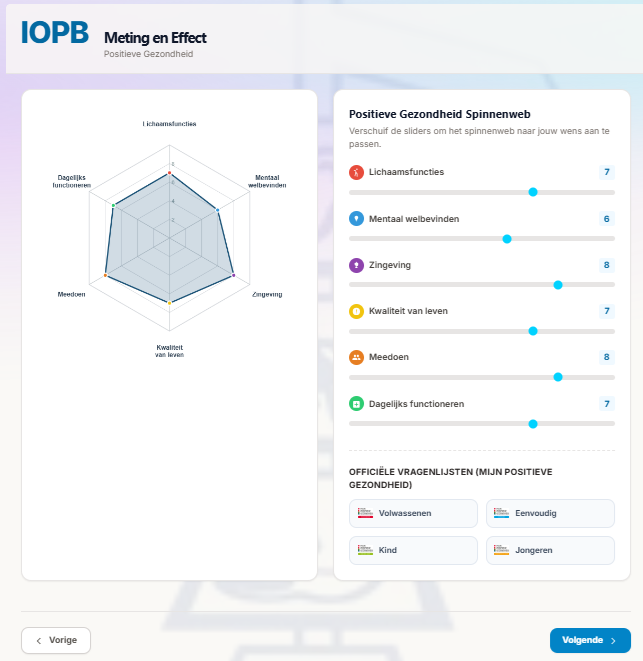
Task: Click the blue Mentaal welbevinden point on chart
Action: tap(218, 210)
